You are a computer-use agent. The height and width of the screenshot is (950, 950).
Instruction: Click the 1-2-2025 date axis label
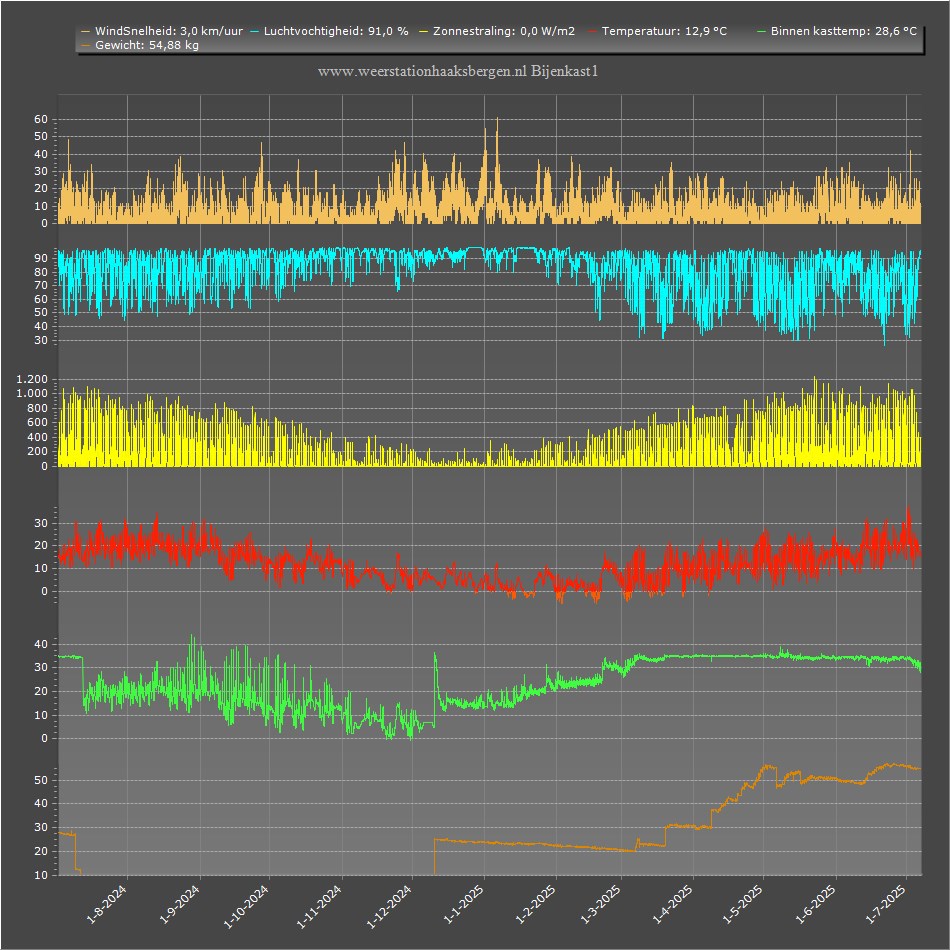pos(536,904)
